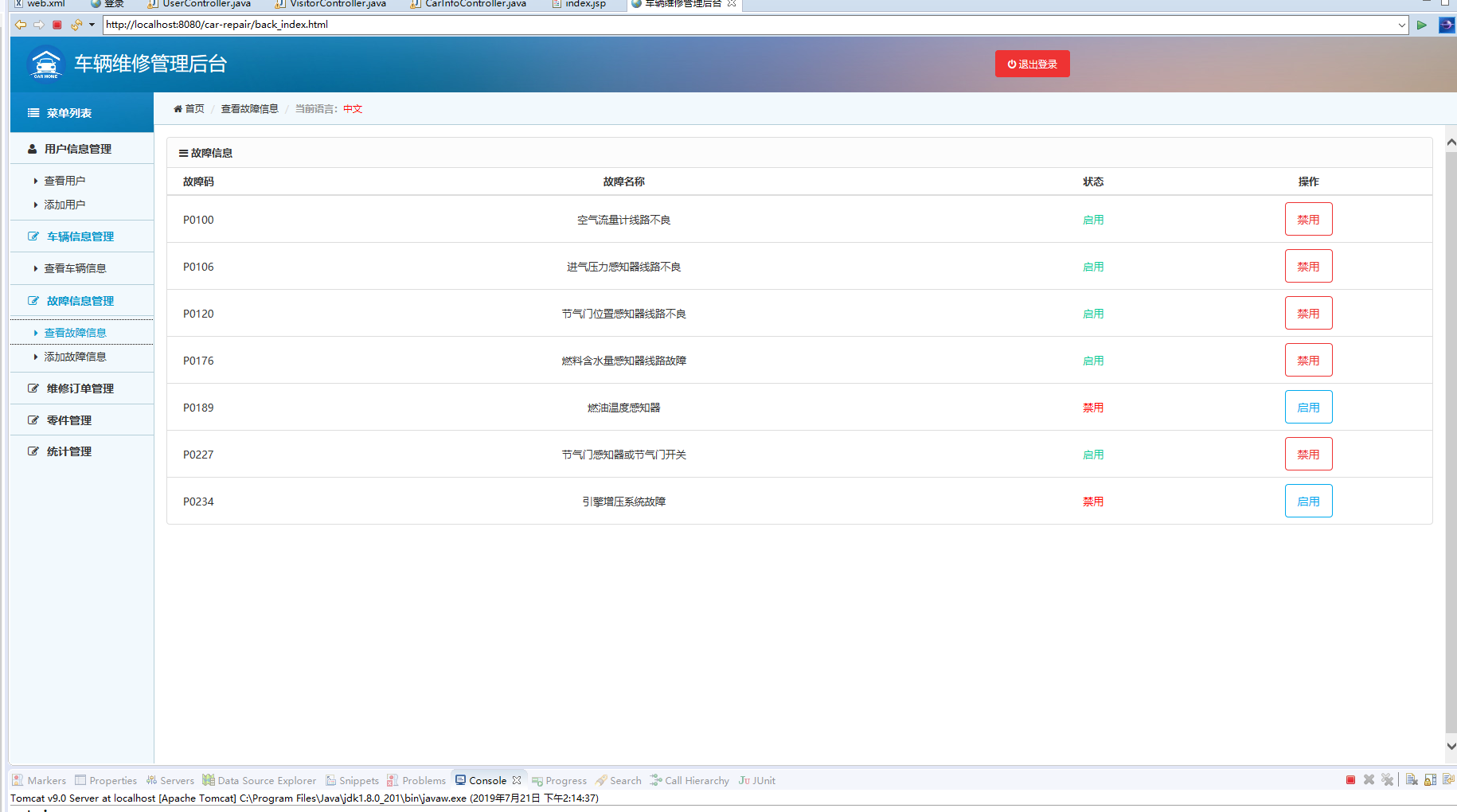Enable fault P0234 via its 启用 button
This screenshot has width=1457, height=812.
tap(1308, 501)
